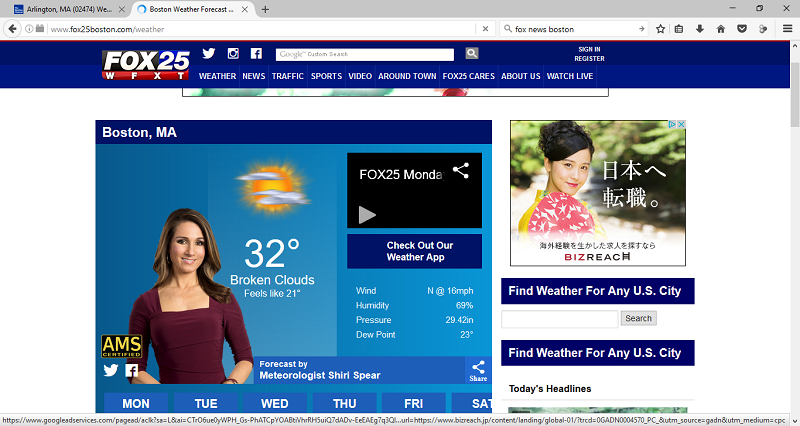Click the Share icon beside meteorologist name
Viewport: 800px width, 426px height.
[478, 370]
